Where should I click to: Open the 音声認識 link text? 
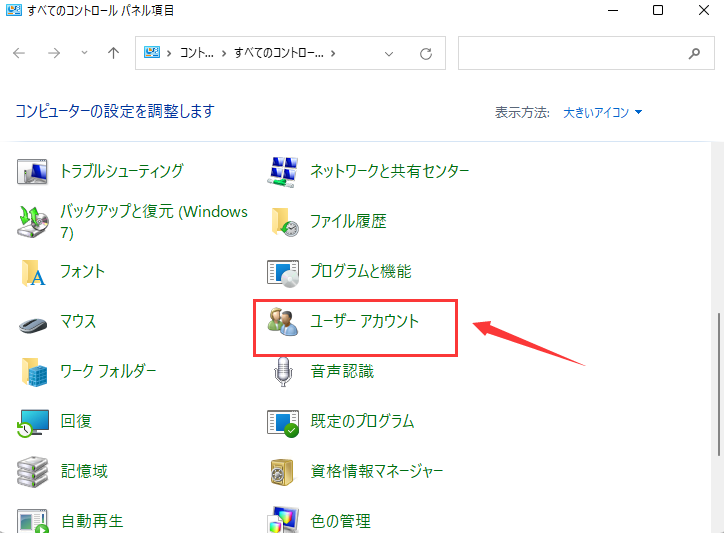pyautogui.click(x=342, y=371)
